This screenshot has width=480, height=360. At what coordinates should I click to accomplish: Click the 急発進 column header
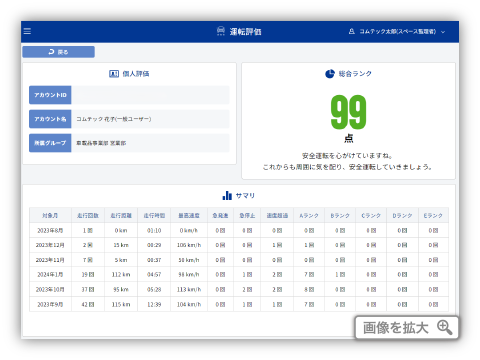click(x=220, y=216)
